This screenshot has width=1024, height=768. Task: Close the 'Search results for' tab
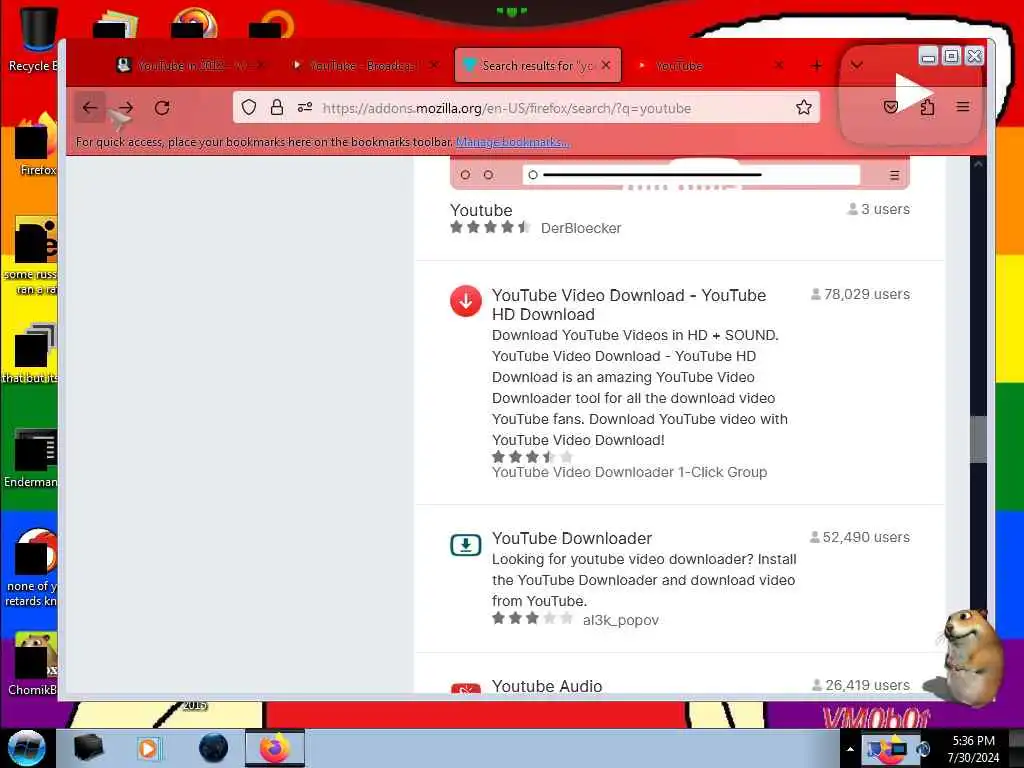click(606, 65)
